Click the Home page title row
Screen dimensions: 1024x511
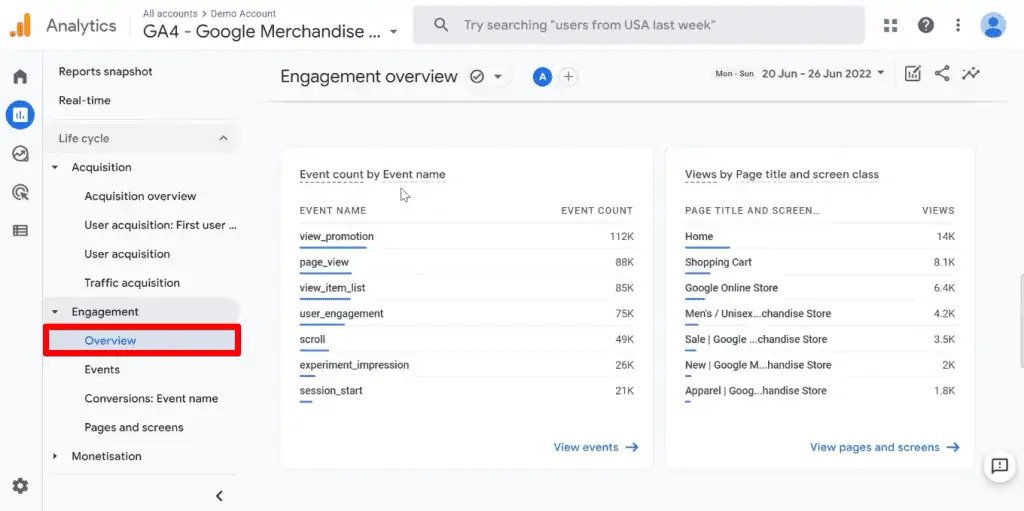820,237
